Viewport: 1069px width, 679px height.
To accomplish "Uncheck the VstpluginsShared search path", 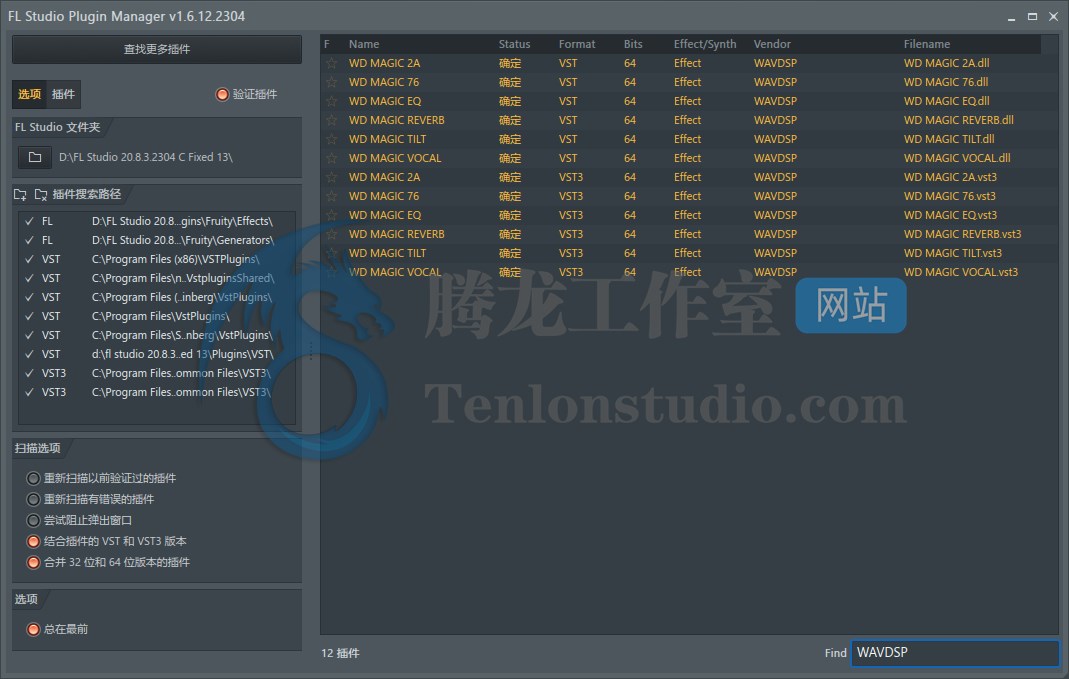I will [x=29, y=278].
